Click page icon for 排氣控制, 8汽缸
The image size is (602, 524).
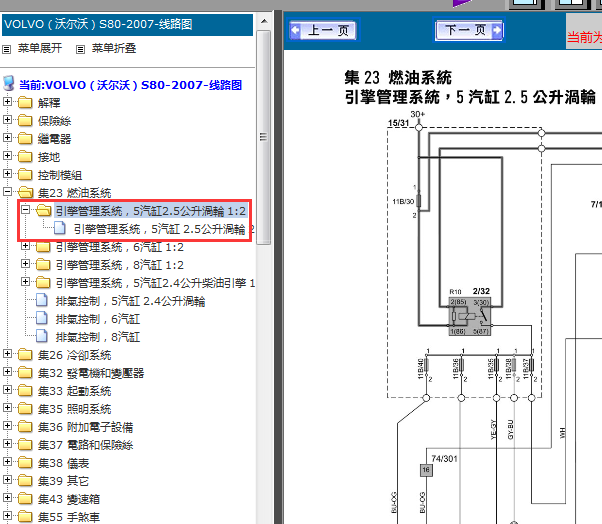[x=41, y=336]
